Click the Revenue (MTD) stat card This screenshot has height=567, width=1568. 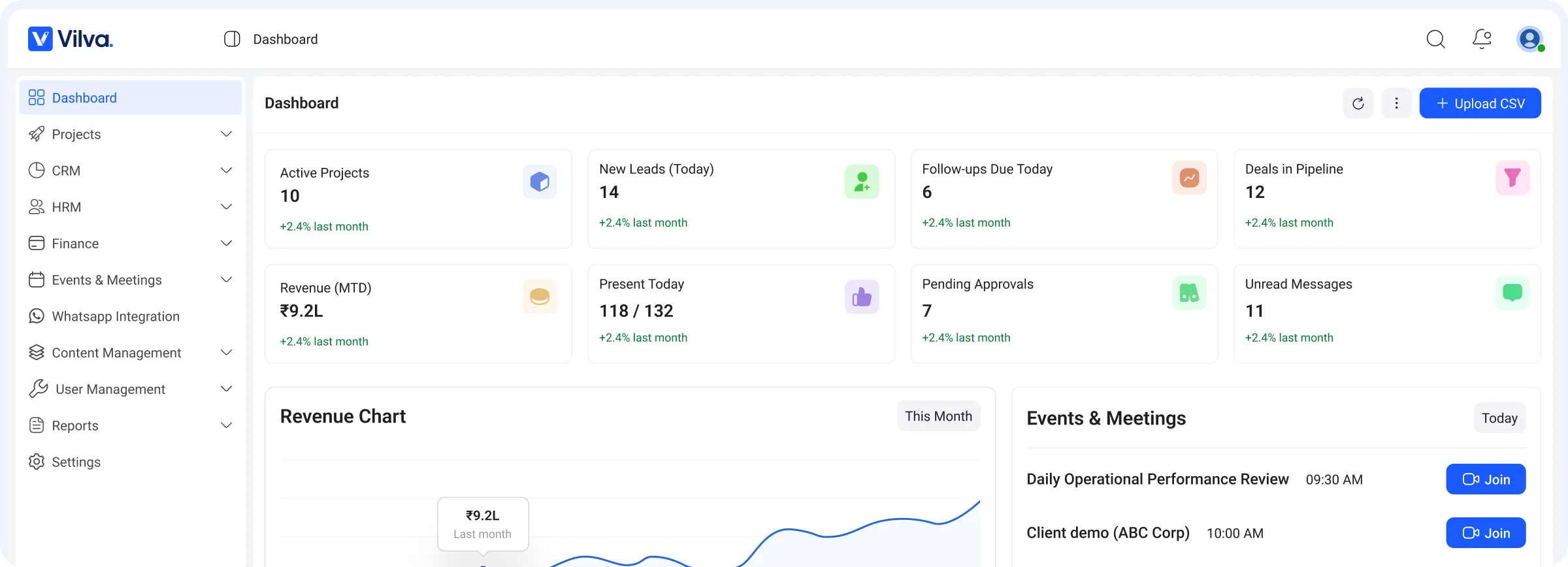(418, 314)
